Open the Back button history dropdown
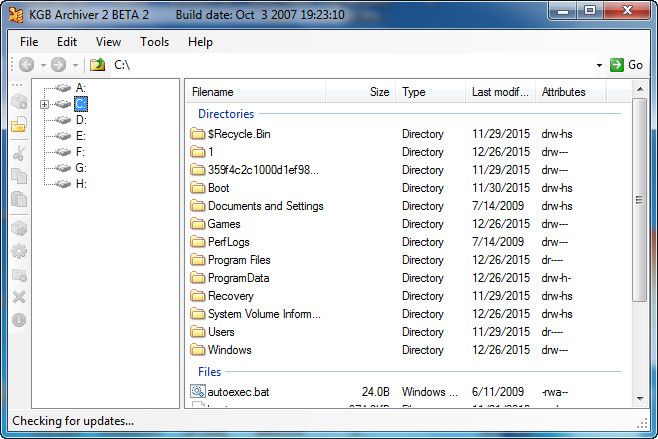This screenshot has width=658, height=439. coord(43,65)
